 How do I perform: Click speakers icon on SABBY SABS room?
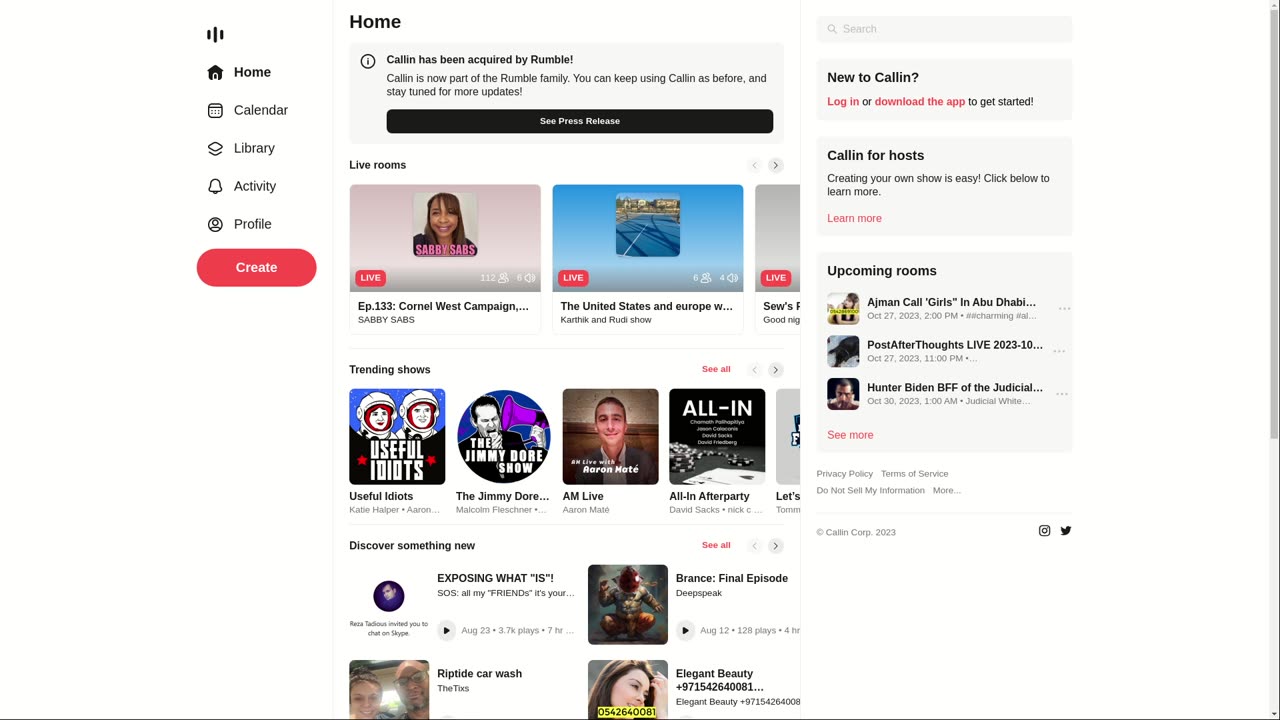point(530,278)
